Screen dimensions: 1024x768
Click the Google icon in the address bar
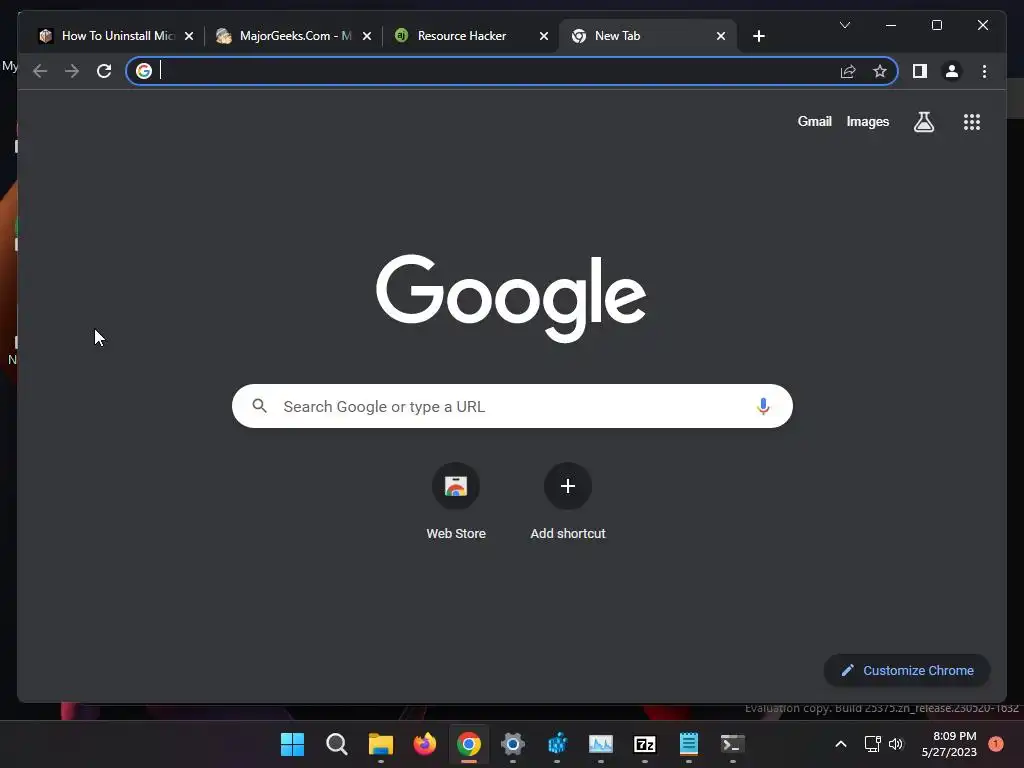pos(144,71)
